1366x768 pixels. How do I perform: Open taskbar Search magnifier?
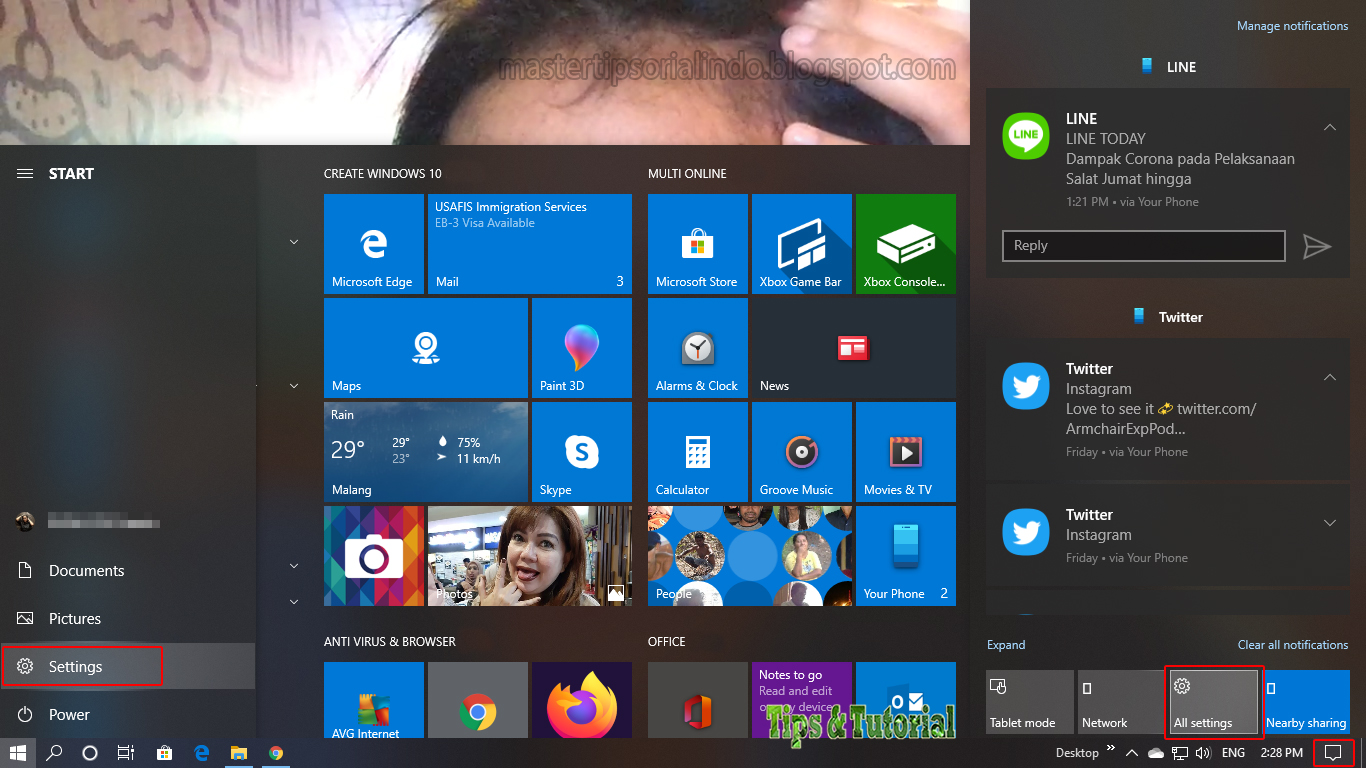pyautogui.click(x=55, y=753)
